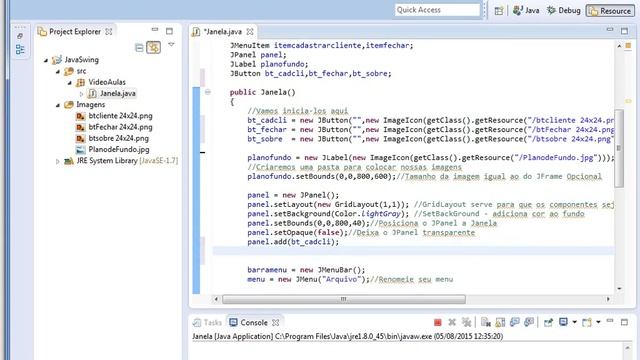Click editor scroll down arrow

coord(619,288)
